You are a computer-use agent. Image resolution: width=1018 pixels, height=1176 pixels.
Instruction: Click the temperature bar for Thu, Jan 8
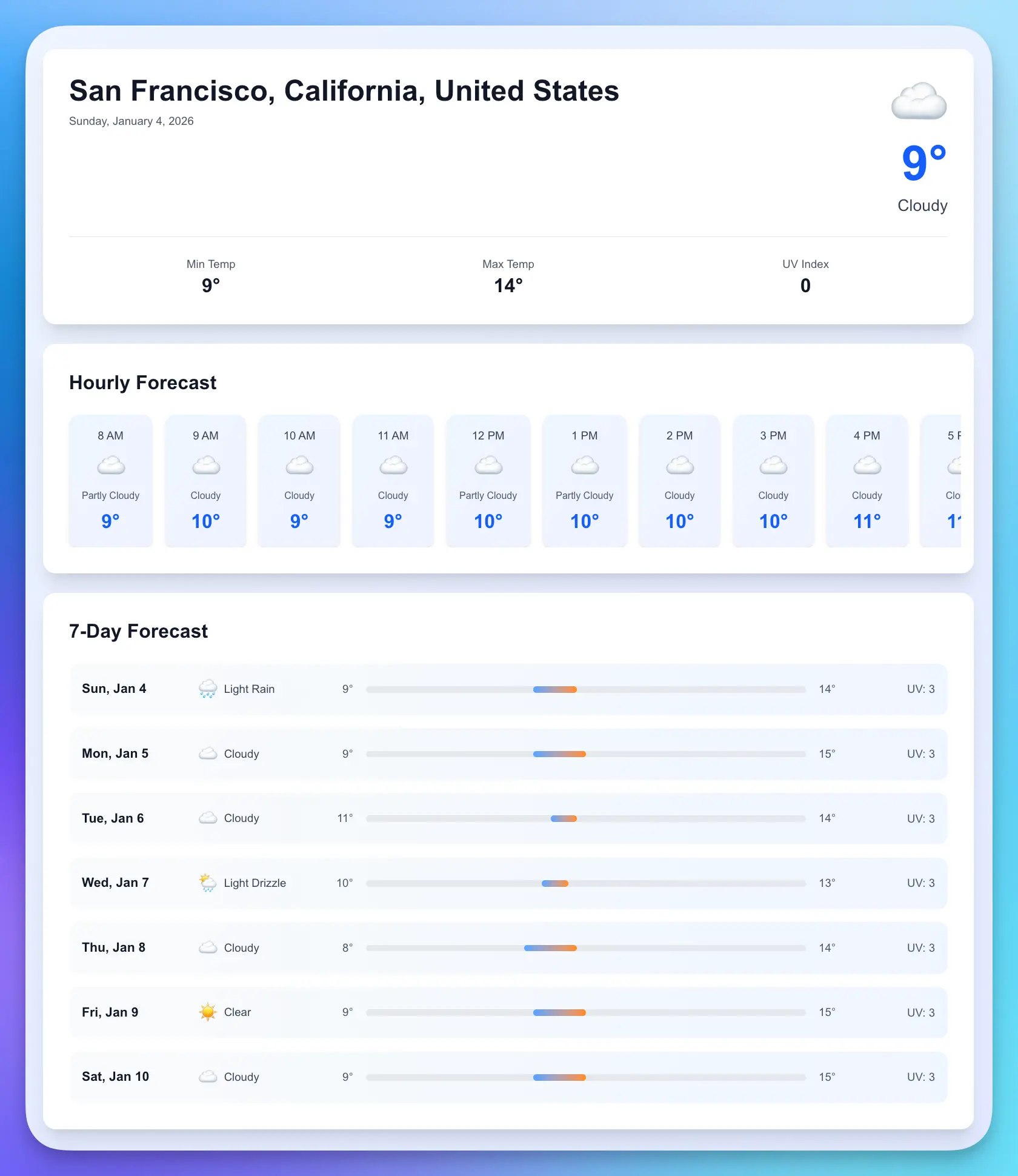585,947
